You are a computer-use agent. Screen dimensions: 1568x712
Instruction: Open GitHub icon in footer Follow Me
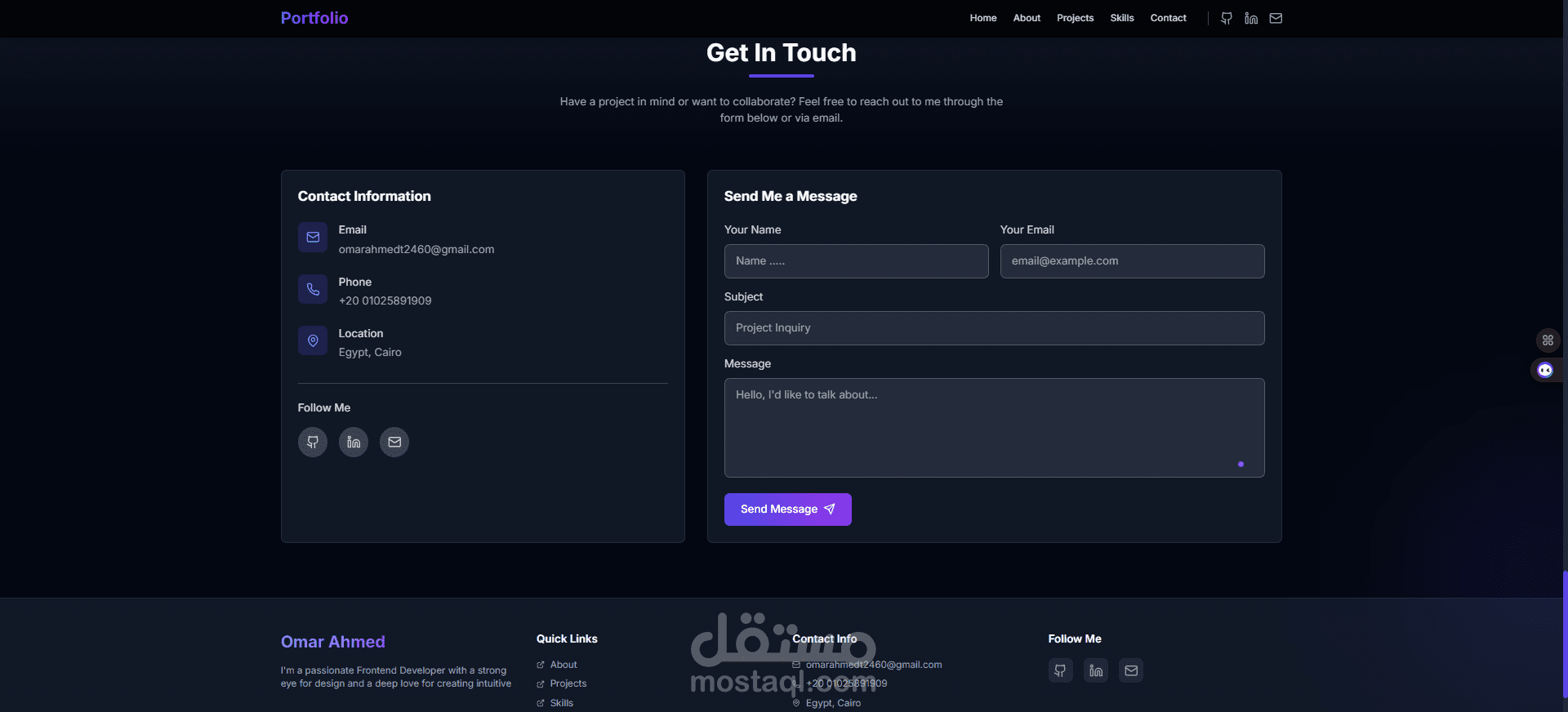click(1060, 670)
